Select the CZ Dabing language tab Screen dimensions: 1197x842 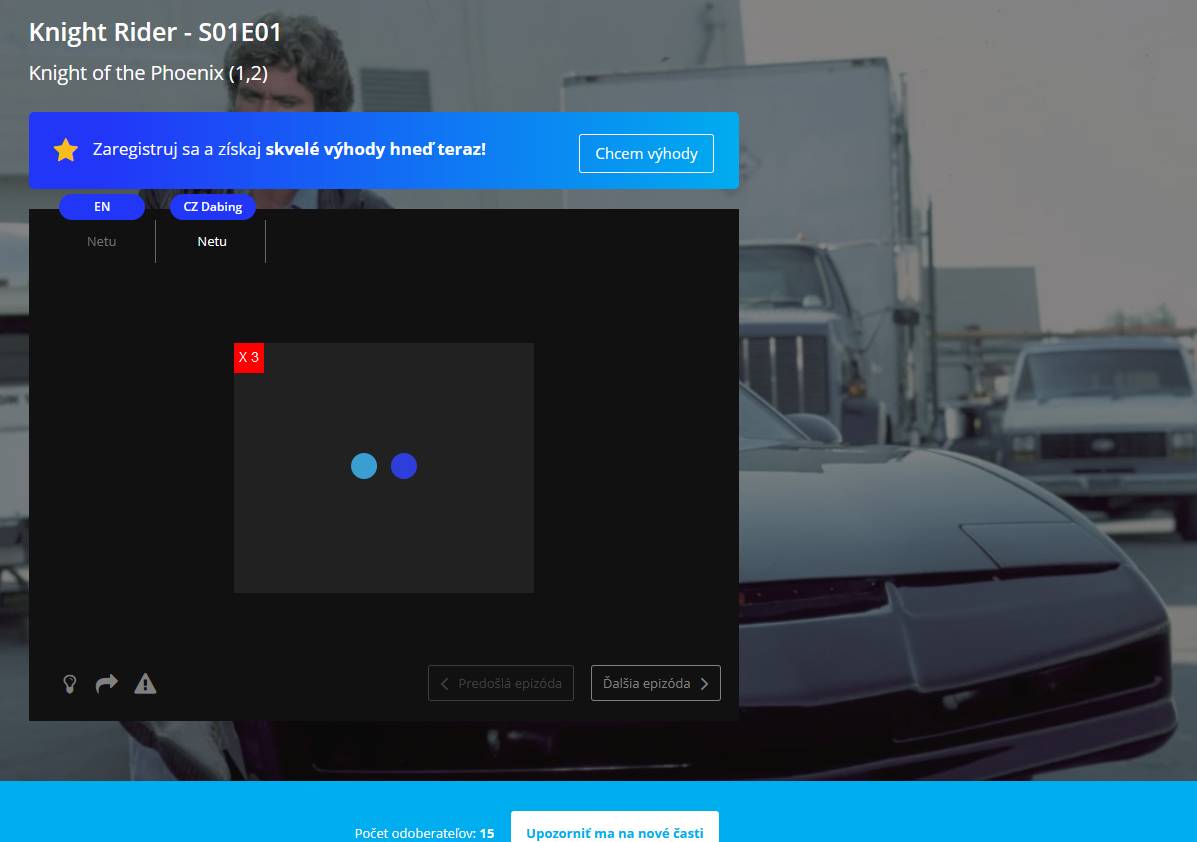212,207
